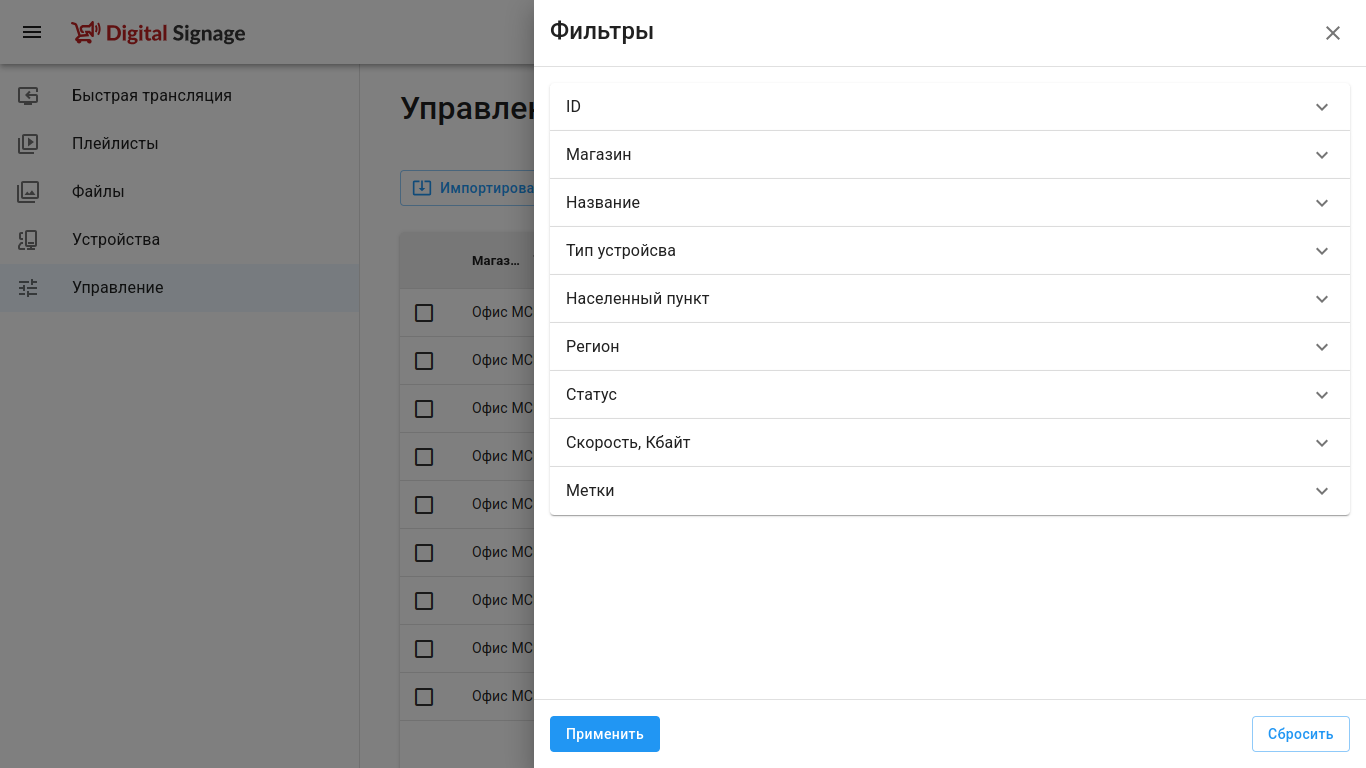Click the Digital Signage logo

coord(158,33)
